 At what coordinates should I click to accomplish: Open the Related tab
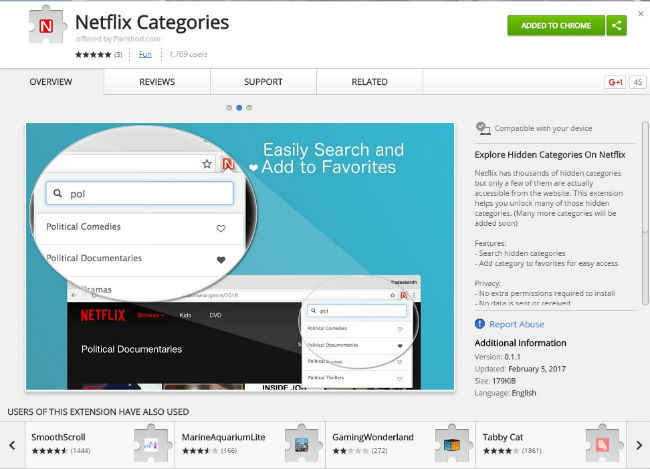pyautogui.click(x=369, y=82)
